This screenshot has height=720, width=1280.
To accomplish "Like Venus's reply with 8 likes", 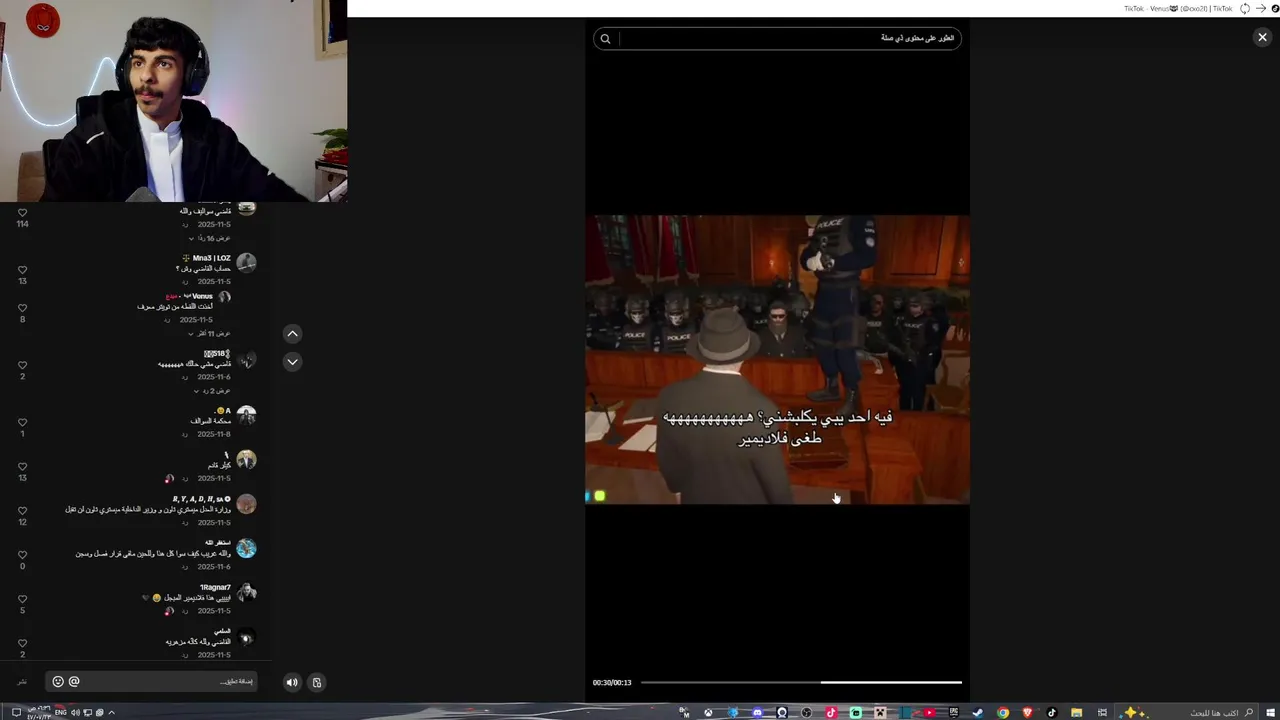I will coord(22,308).
